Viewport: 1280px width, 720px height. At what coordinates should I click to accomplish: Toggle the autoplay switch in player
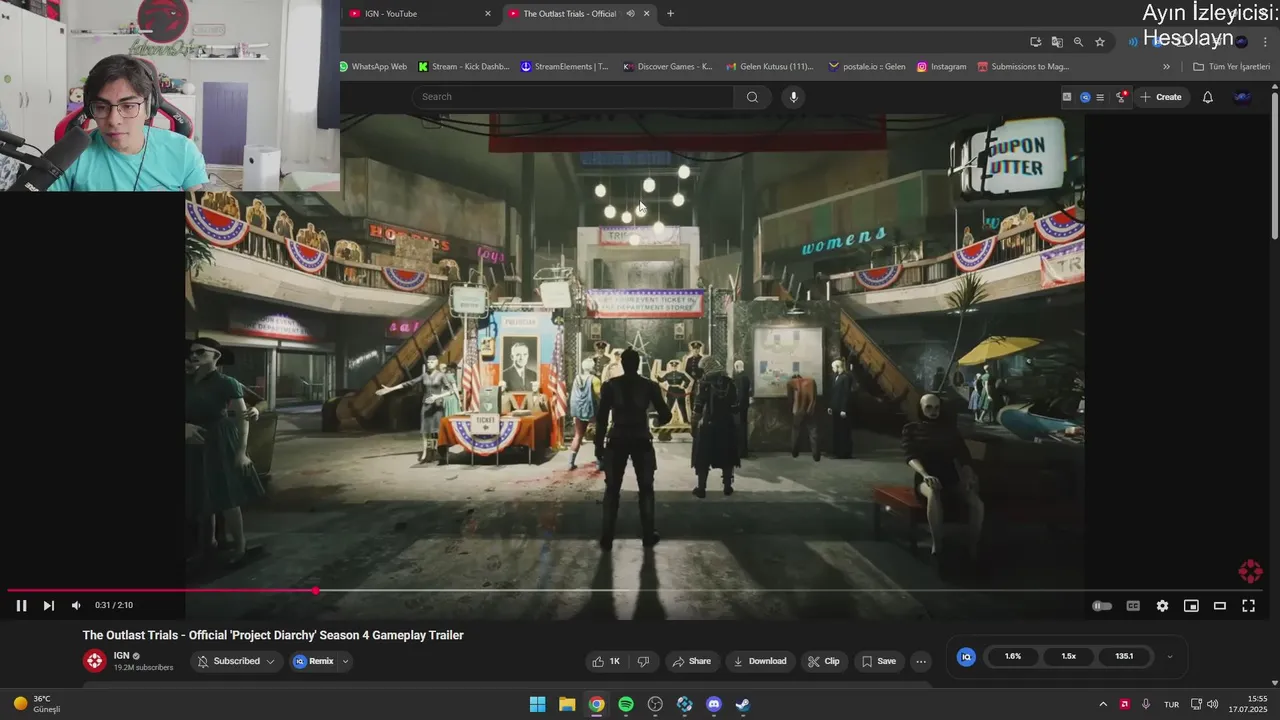(1102, 606)
